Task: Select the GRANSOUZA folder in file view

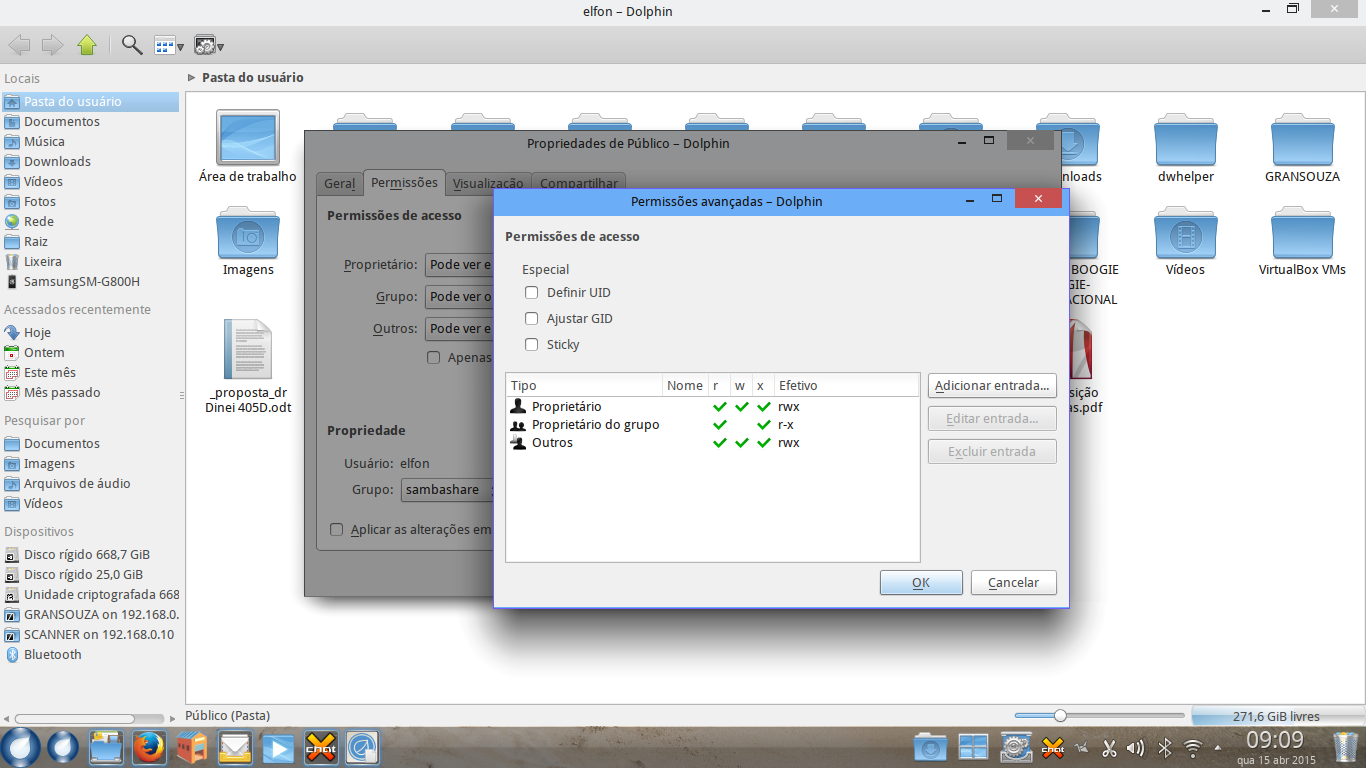Action: coord(1302,147)
